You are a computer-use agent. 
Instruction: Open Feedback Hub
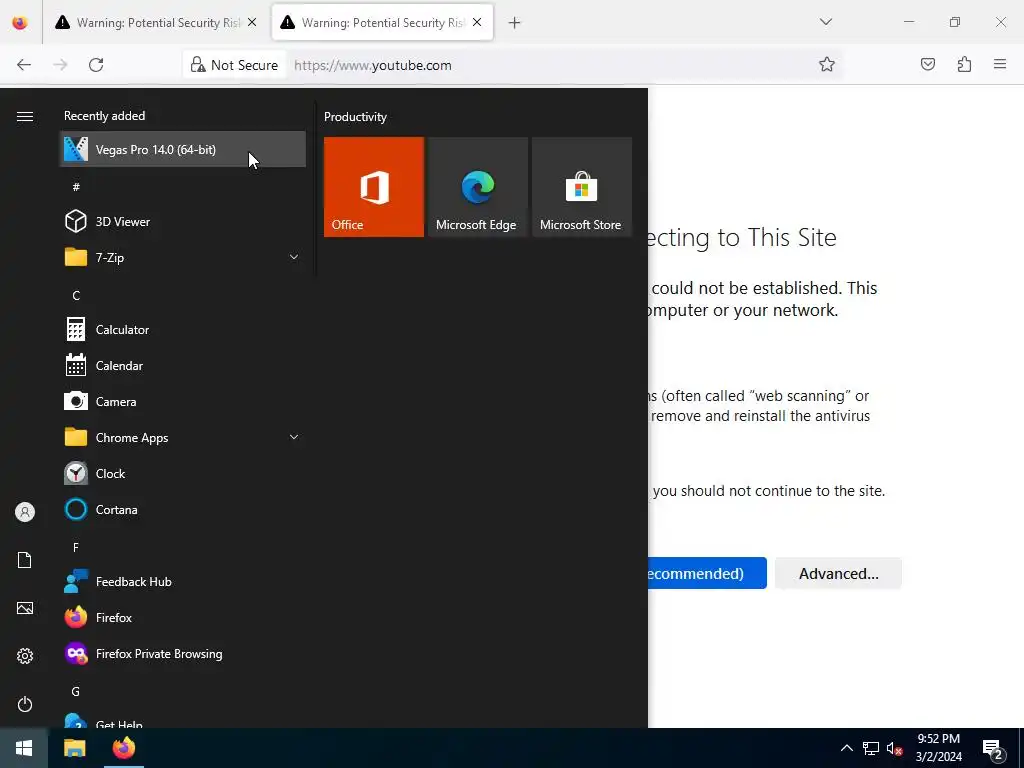tap(183, 582)
